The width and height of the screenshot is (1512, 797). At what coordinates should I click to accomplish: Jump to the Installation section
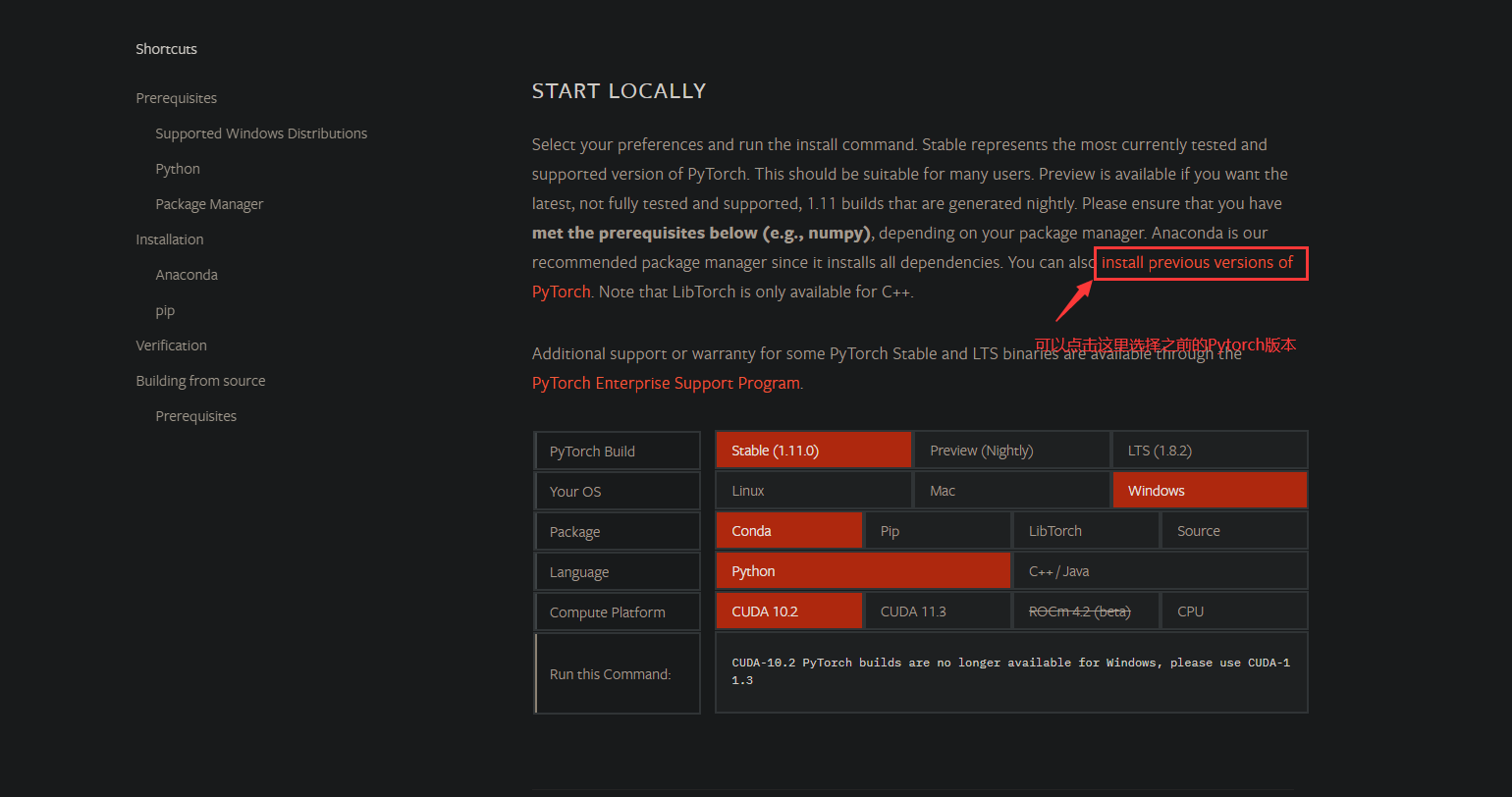coord(170,239)
